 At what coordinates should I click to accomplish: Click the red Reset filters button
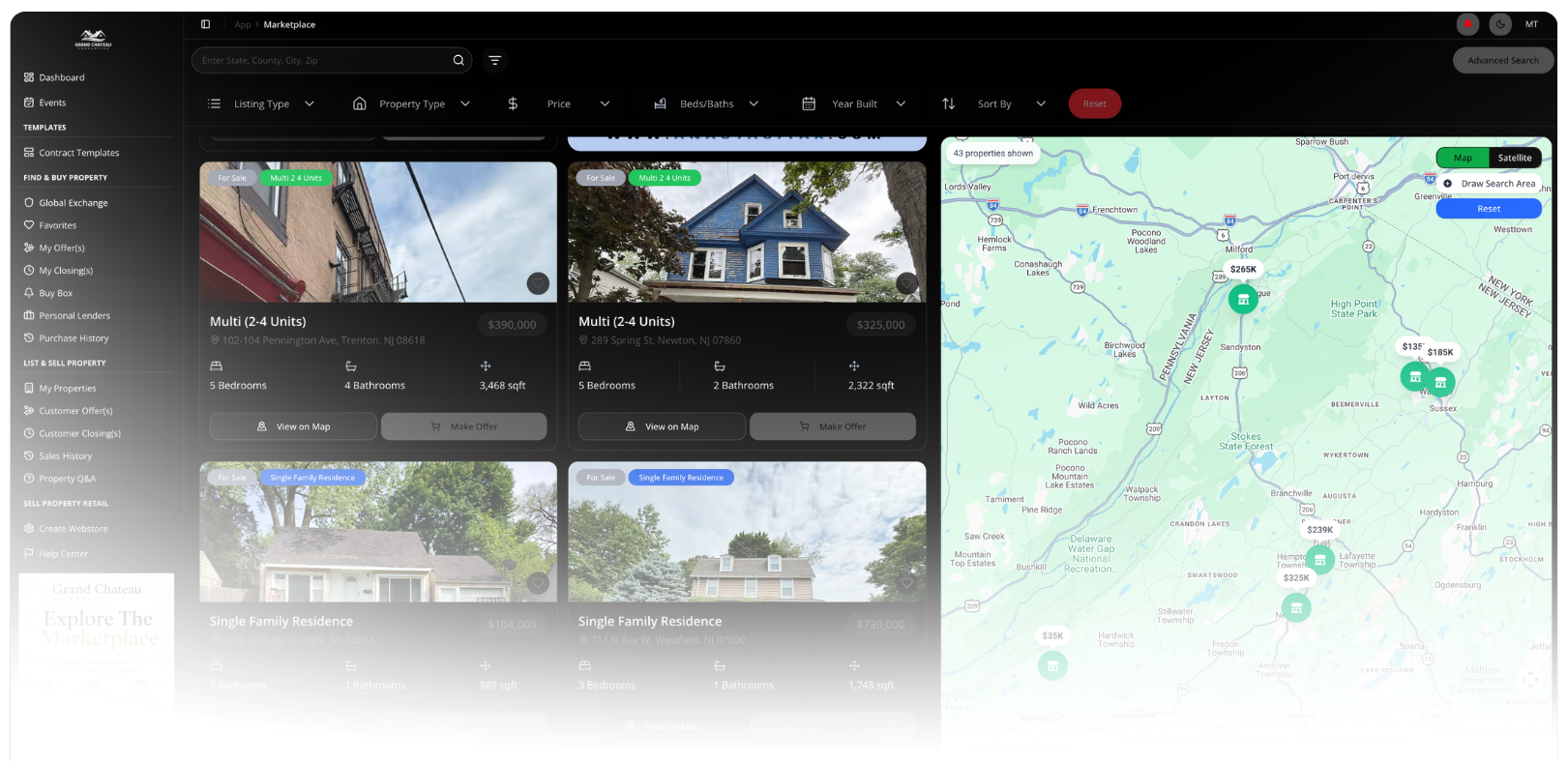tap(1094, 103)
